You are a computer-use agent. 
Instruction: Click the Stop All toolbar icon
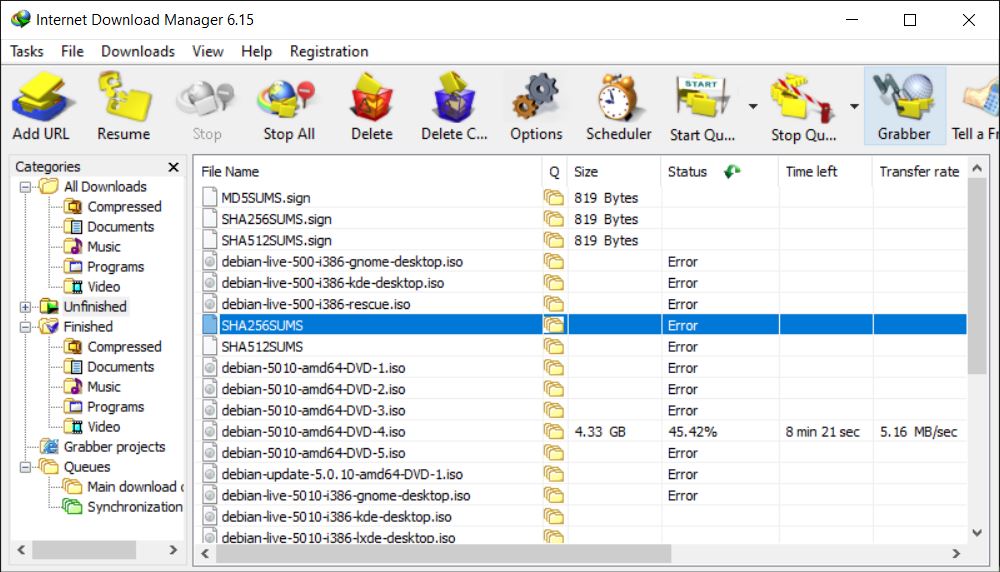pos(288,100)
